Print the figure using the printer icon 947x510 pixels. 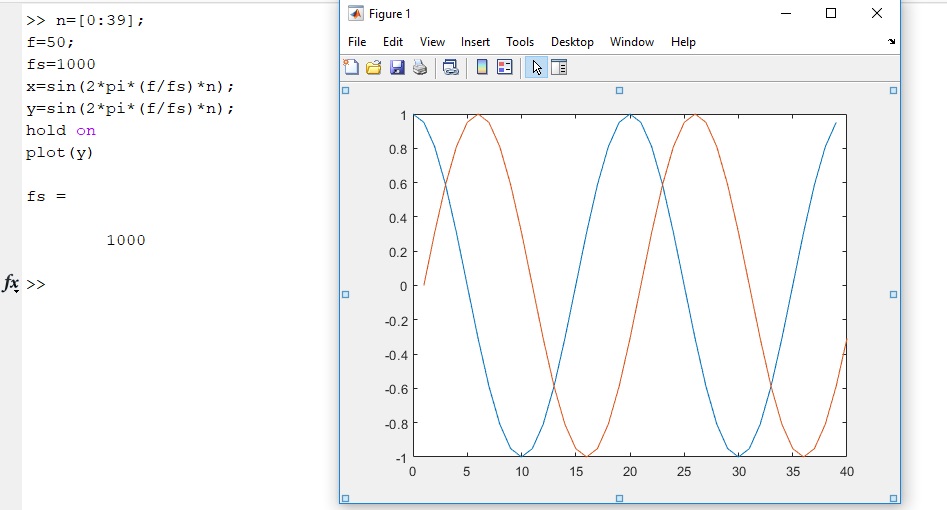point(420,67)
